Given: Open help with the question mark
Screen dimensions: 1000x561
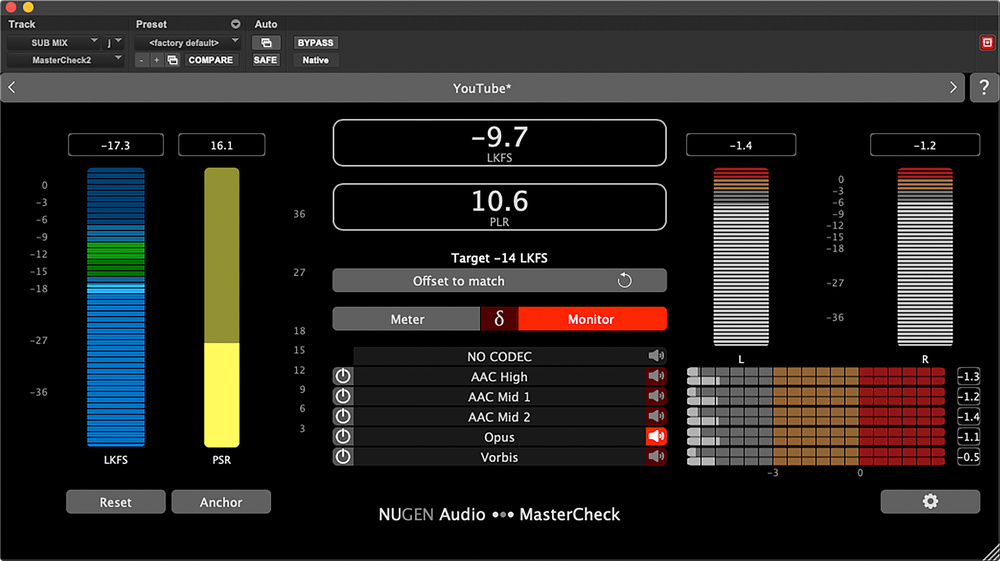Looking at the screenshot, I should 984,88.
